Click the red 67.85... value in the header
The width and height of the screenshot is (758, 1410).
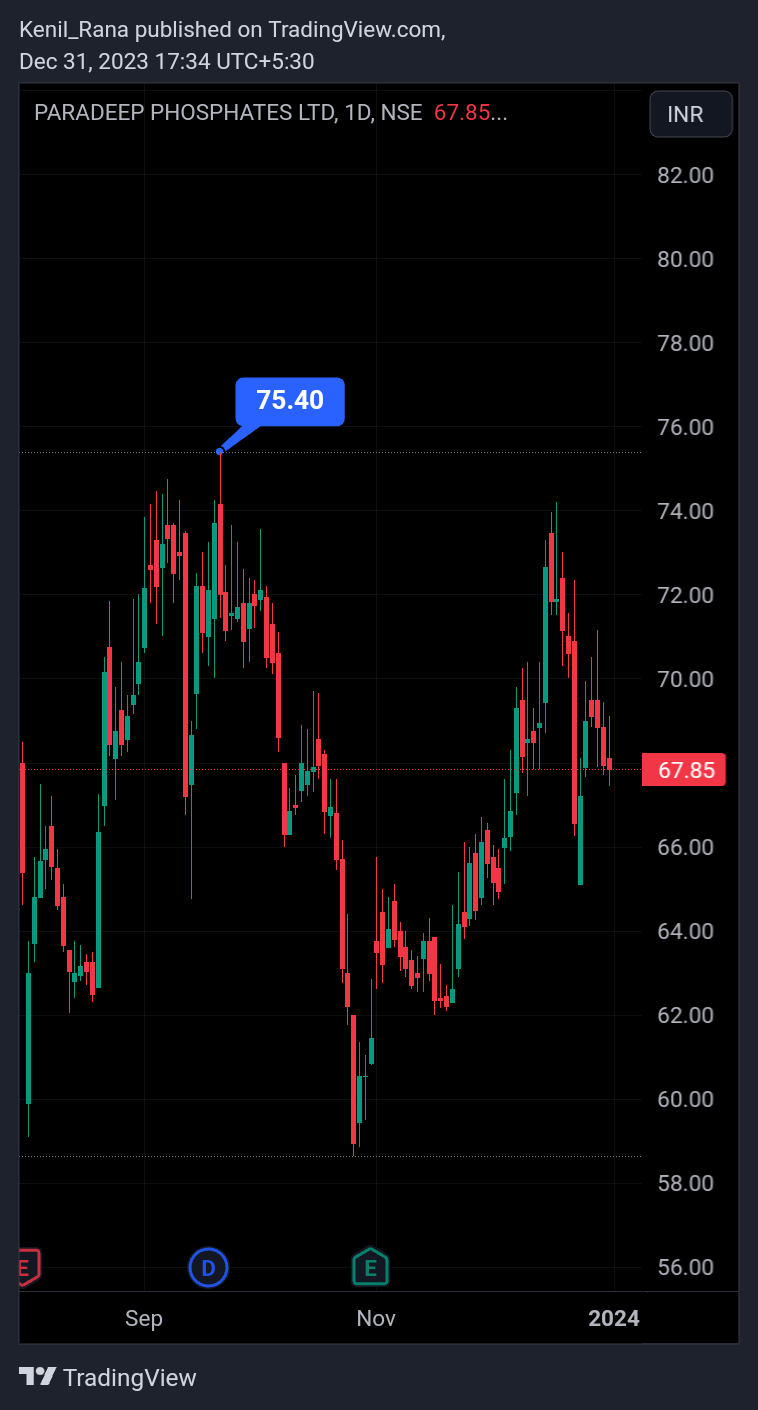[x=471, y=113]
